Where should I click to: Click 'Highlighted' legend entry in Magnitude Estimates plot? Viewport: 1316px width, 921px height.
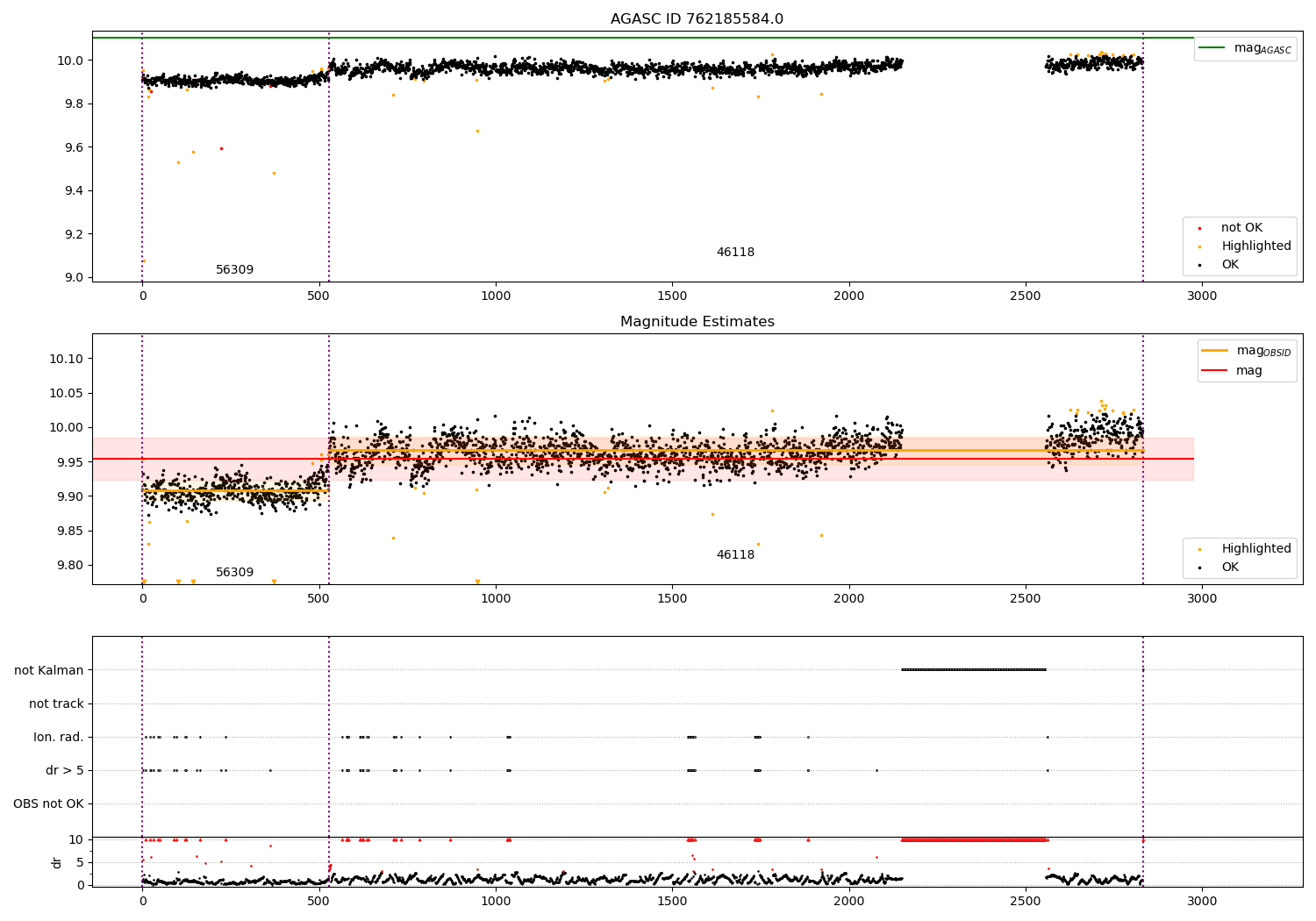[x=1245, y=549]
